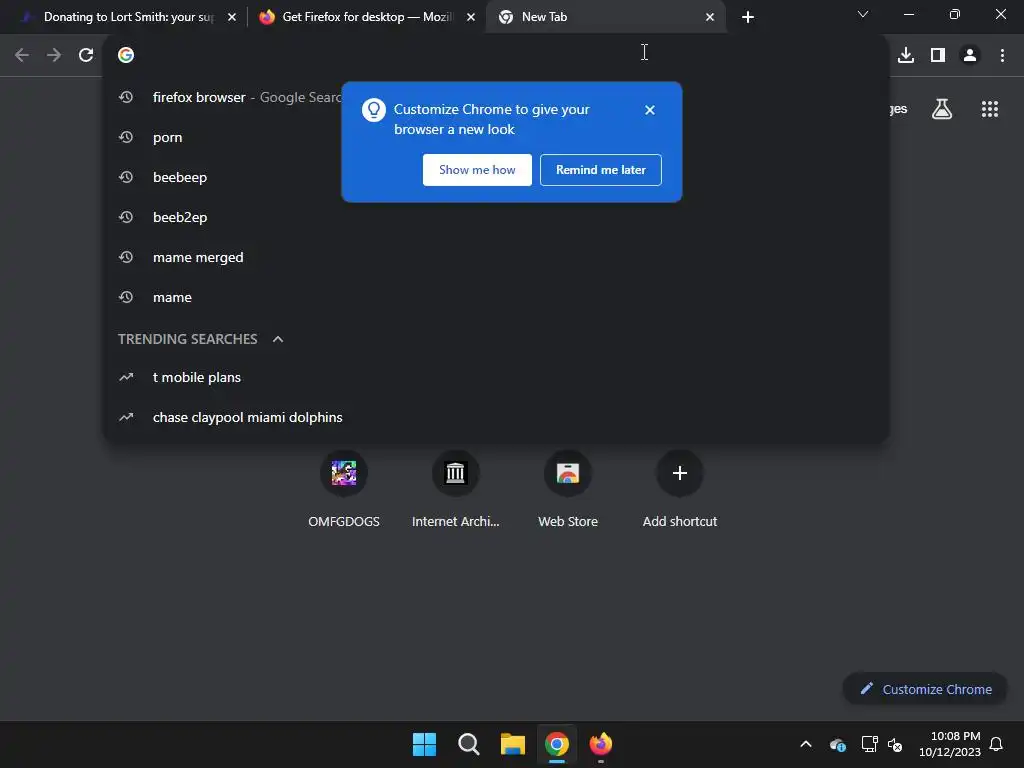1024x768 pixels.
Task: Select the 'mame' history suggestion
Action: (x=496, y=297)
